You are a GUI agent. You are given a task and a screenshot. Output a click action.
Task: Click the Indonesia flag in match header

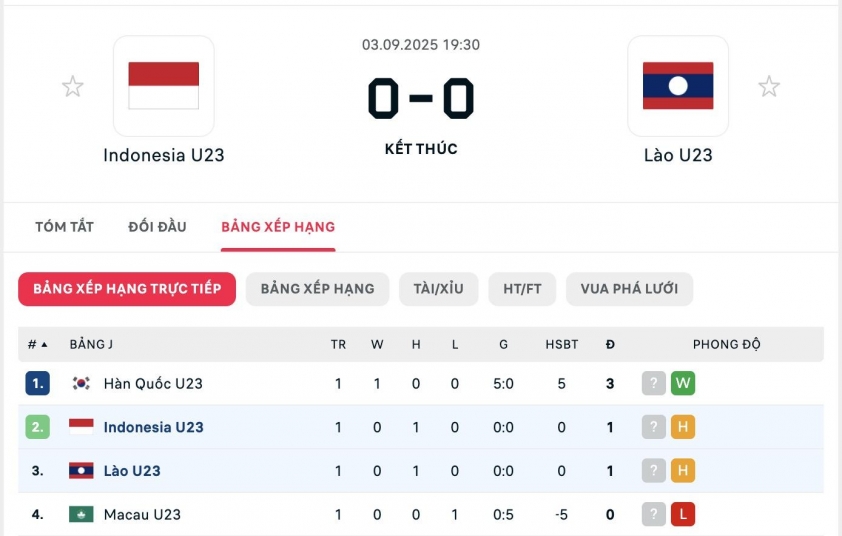click(x=163, y=86)
